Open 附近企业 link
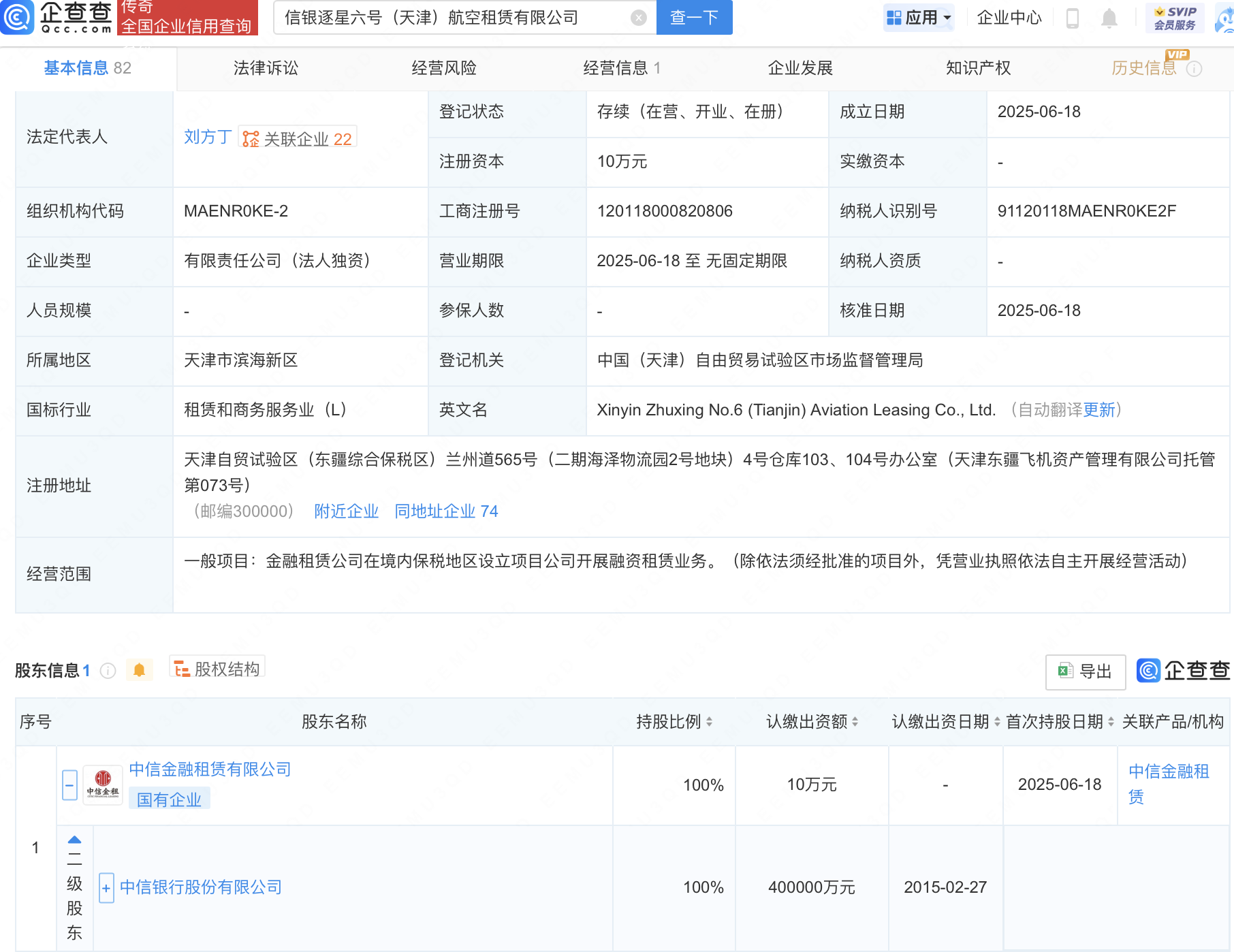Image resolution: width=1234 pixels, height=952 pixels. pyautogui.click(x=346, y=511)
